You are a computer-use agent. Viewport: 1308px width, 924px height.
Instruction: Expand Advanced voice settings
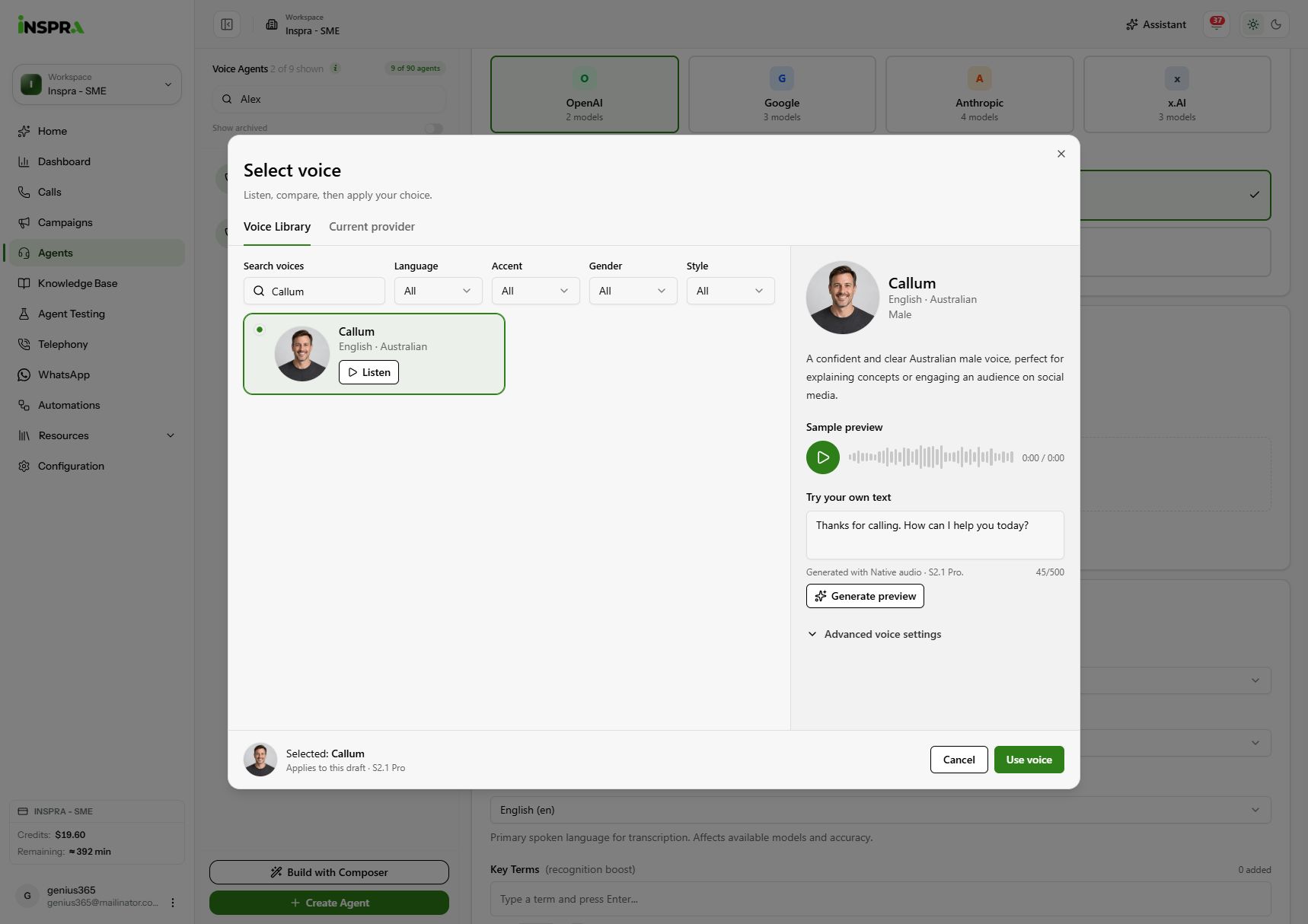click(874, 634)
